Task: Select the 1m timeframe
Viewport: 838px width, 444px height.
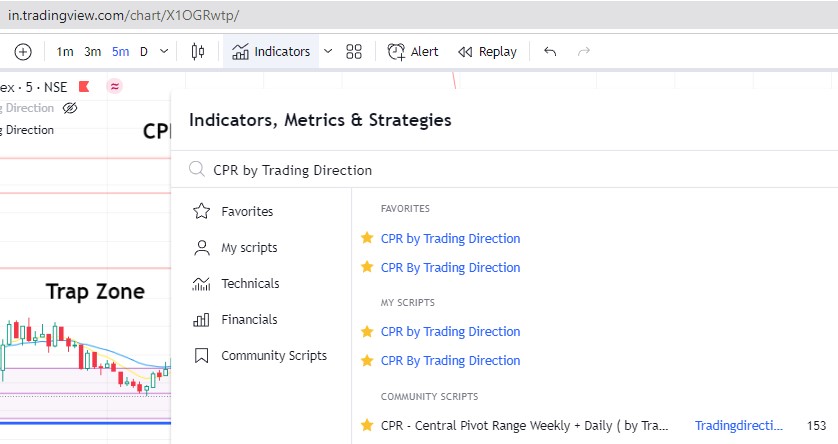Action: [65, 52]
